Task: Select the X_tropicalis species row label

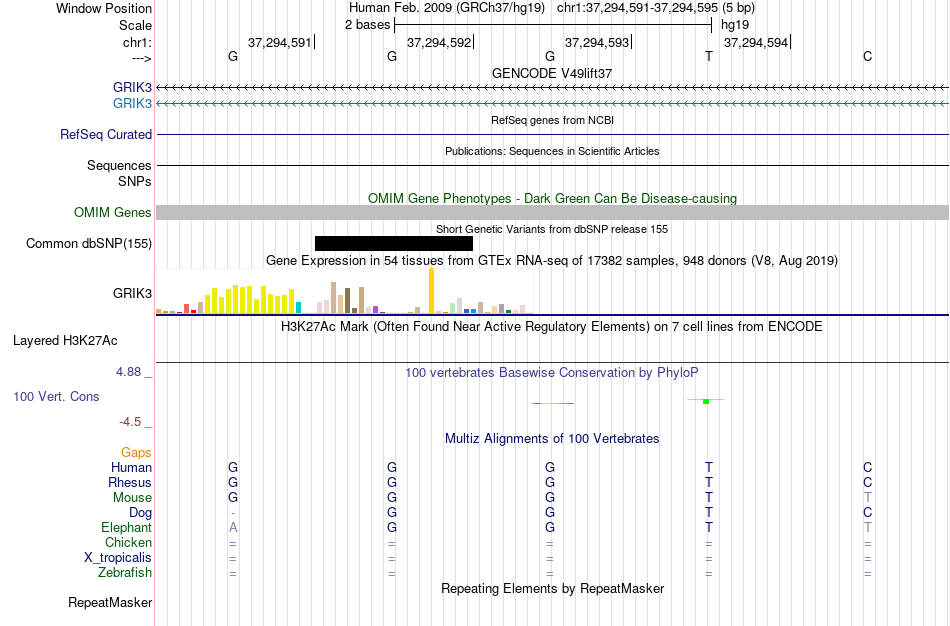Action: (x=118, y=558)
